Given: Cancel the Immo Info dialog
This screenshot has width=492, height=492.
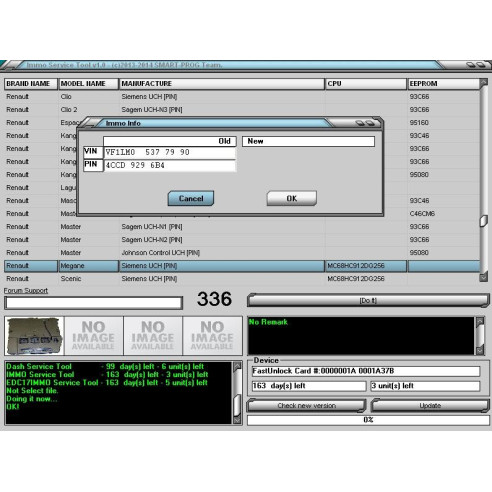Looking at the screenshot, I should point(191,198).
